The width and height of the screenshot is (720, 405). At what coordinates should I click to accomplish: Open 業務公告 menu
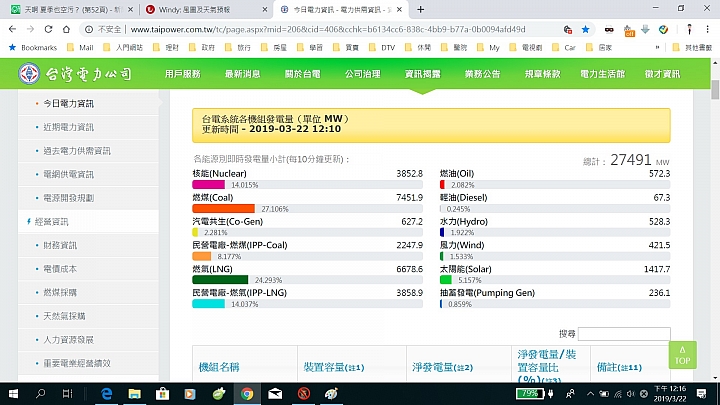[483, 73]
